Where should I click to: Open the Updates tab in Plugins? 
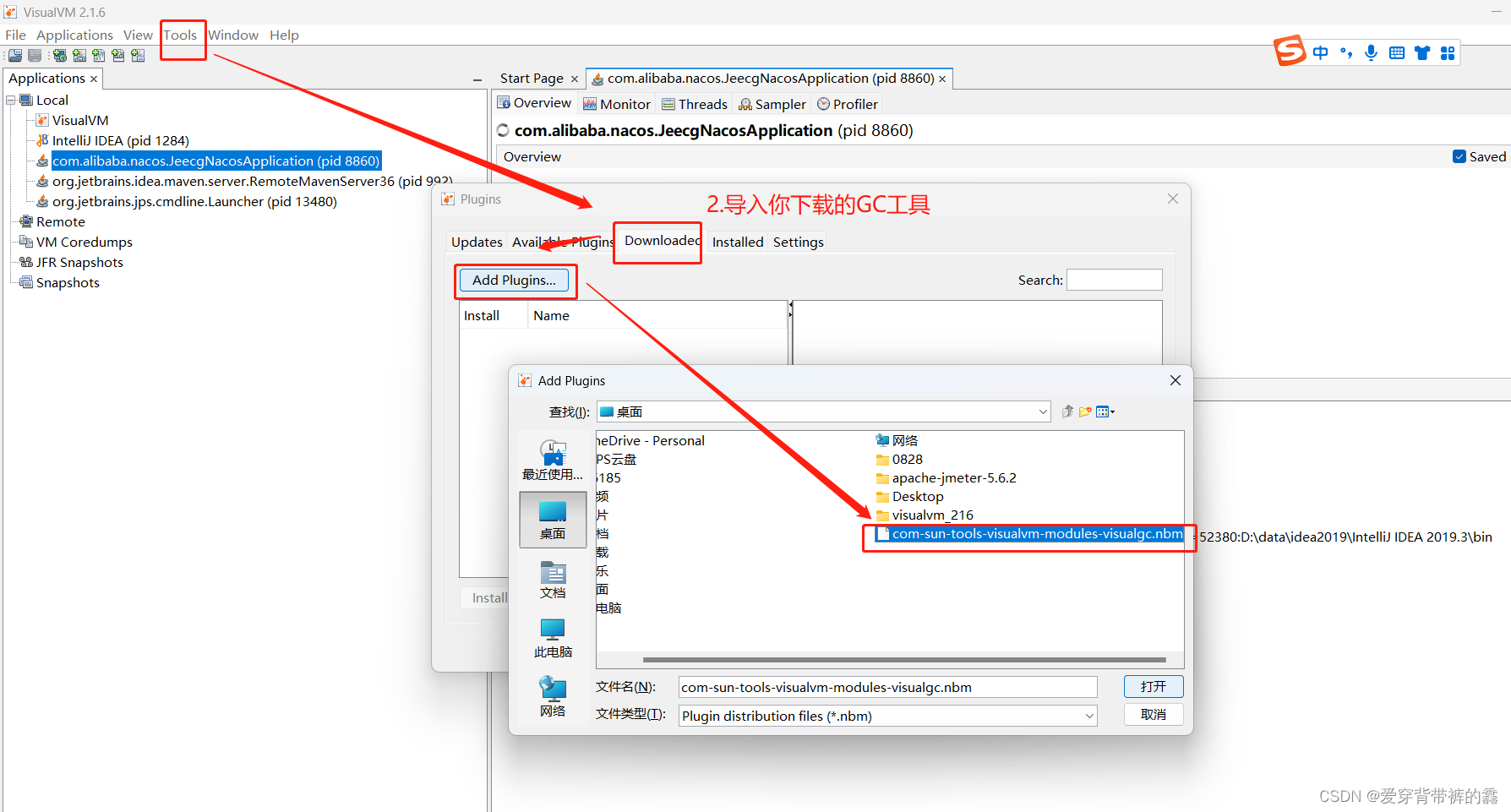pyautogui.click(x=477, y=242)
